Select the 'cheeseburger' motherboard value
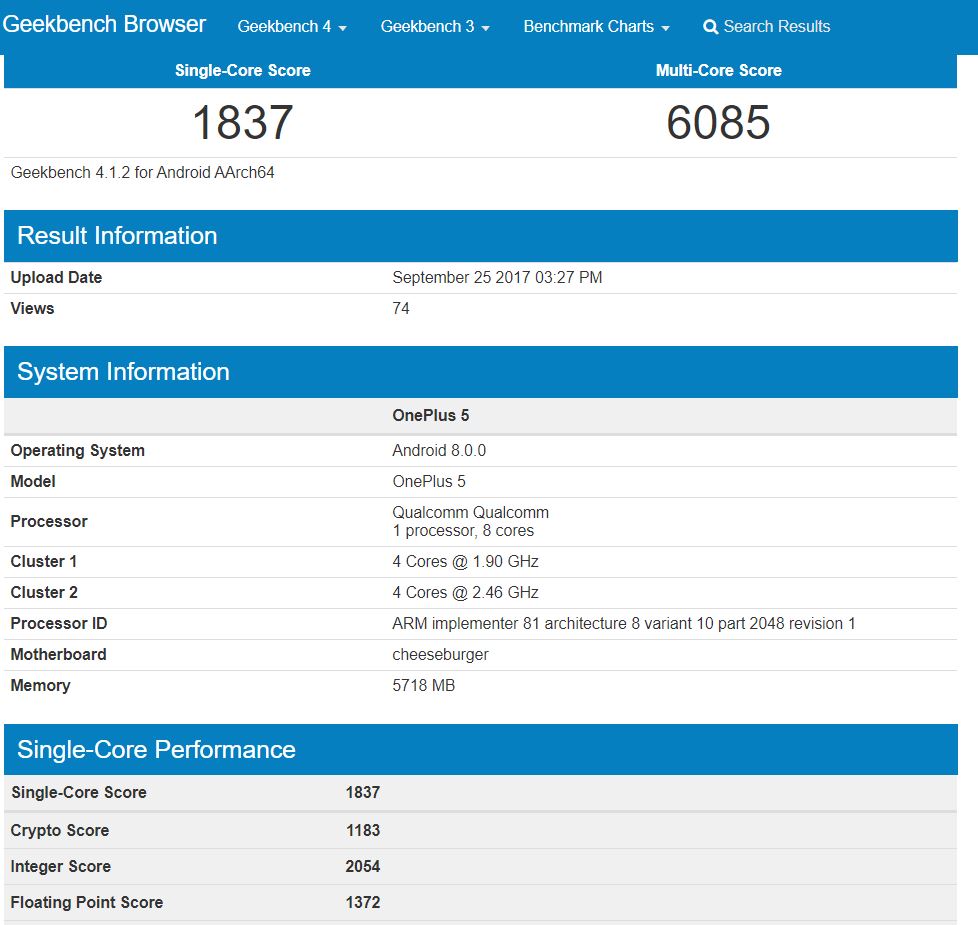 (440, 655)
